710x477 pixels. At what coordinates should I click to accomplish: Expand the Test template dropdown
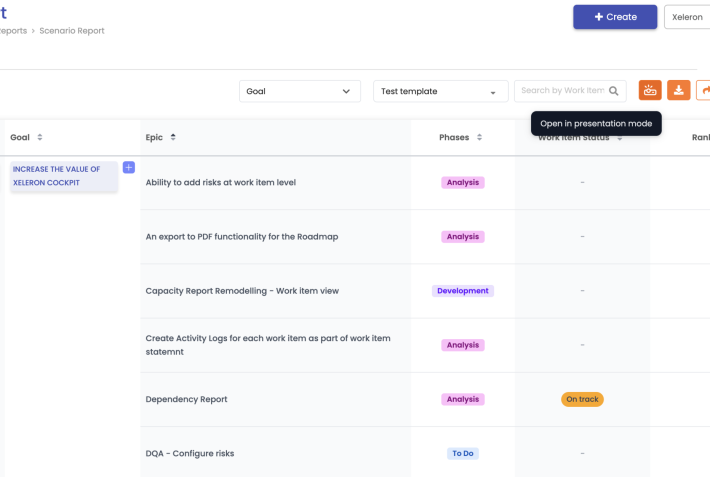coord(438,91)
